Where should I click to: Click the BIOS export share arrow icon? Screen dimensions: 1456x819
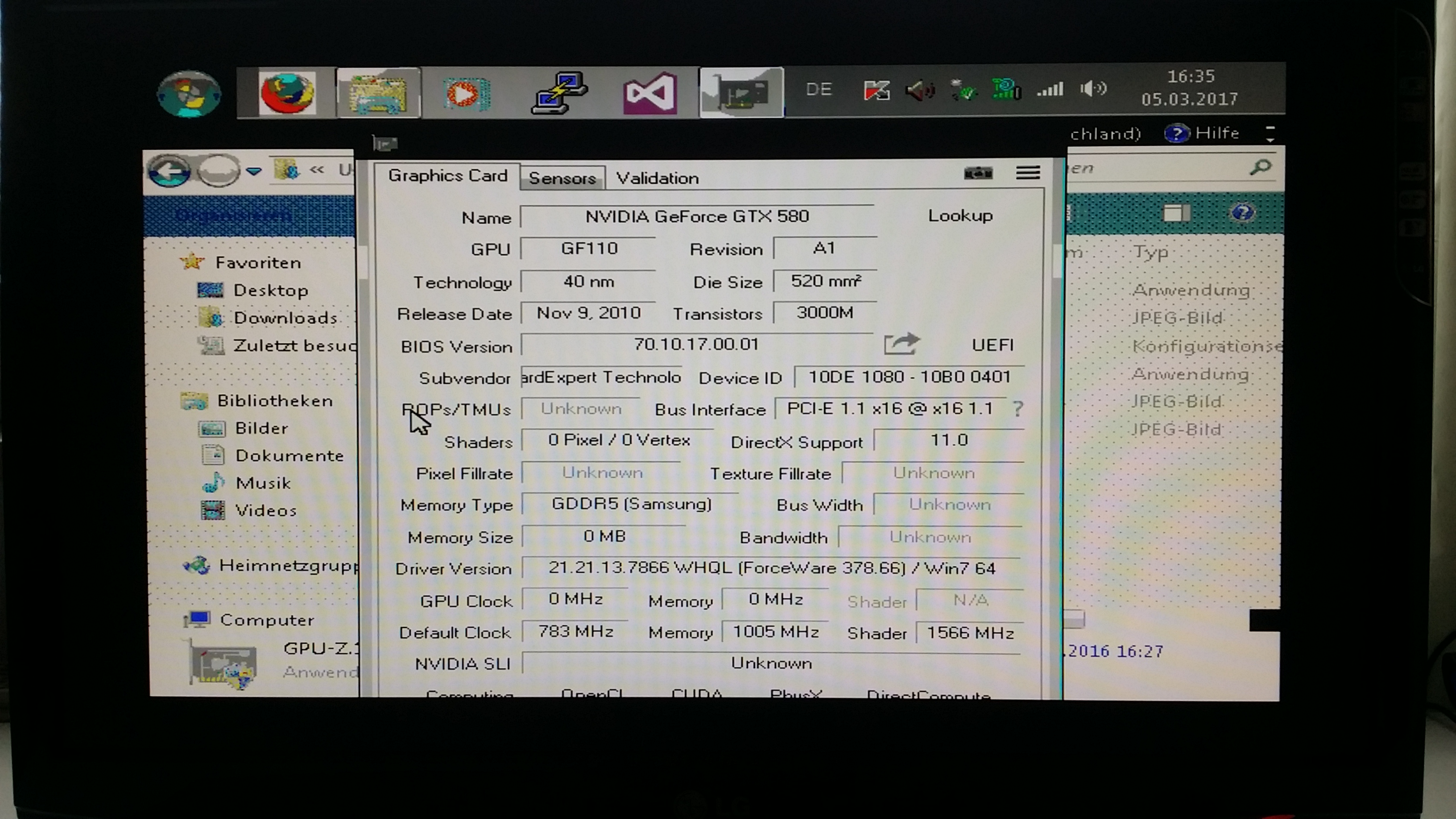click(901, 343)
